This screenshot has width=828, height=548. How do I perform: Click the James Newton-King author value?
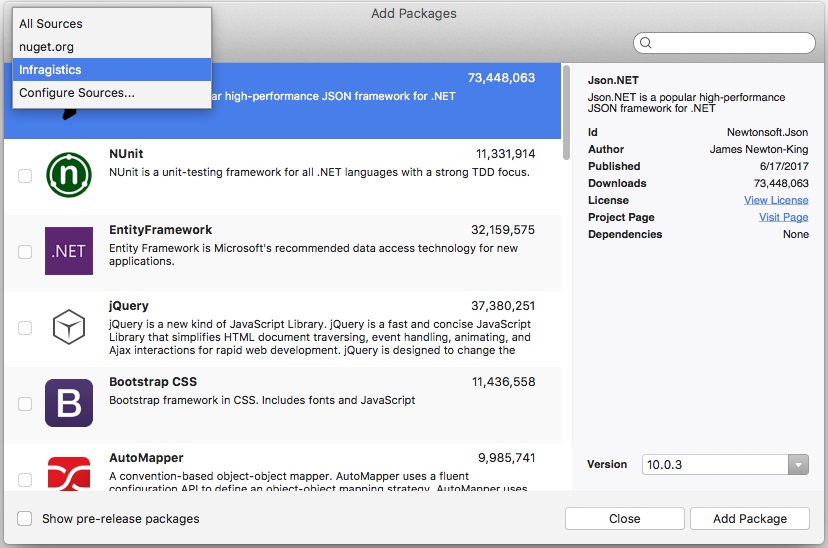tap(759, 149)
